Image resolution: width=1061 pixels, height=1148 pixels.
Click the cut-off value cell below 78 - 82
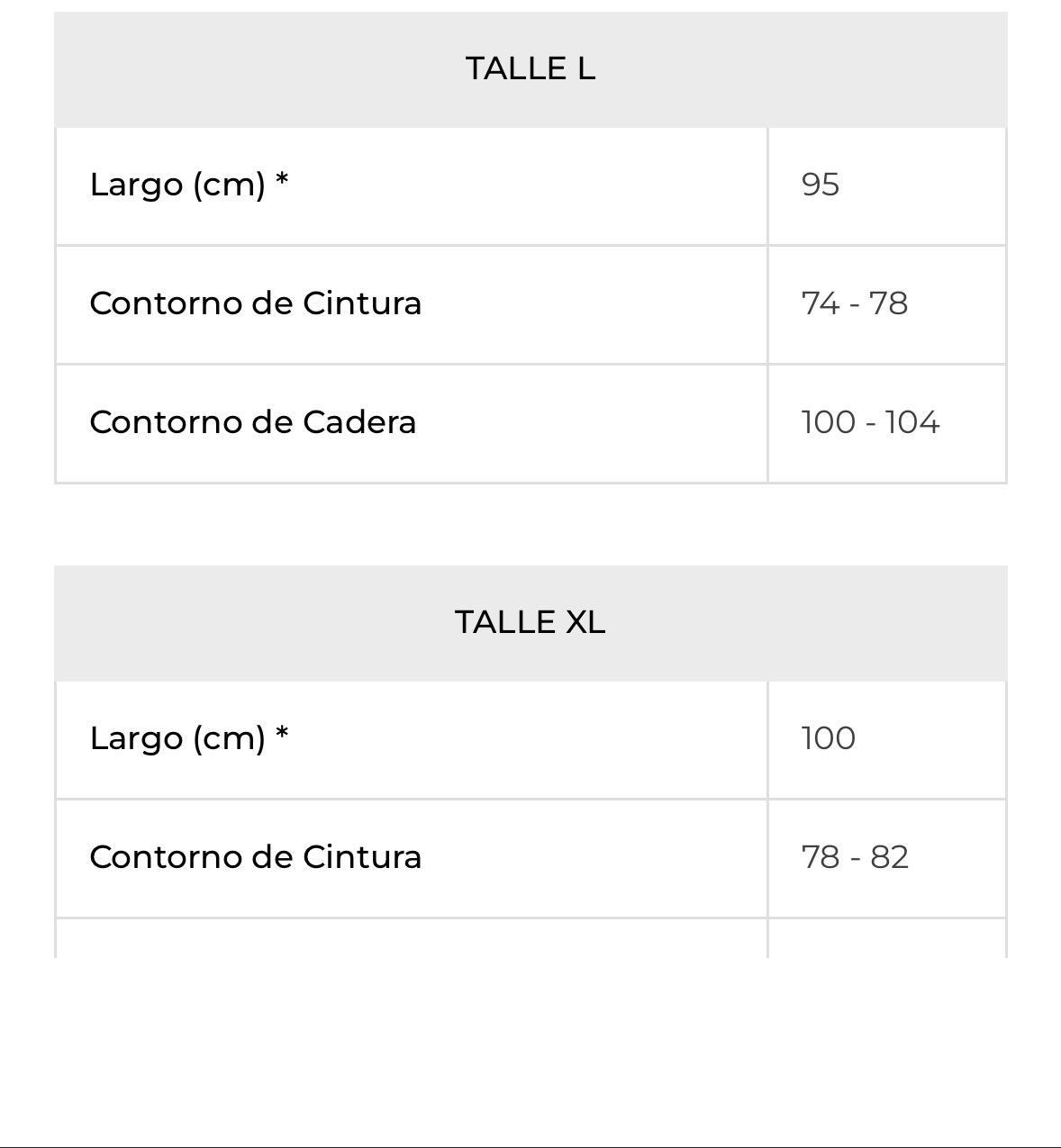point(886,939)
